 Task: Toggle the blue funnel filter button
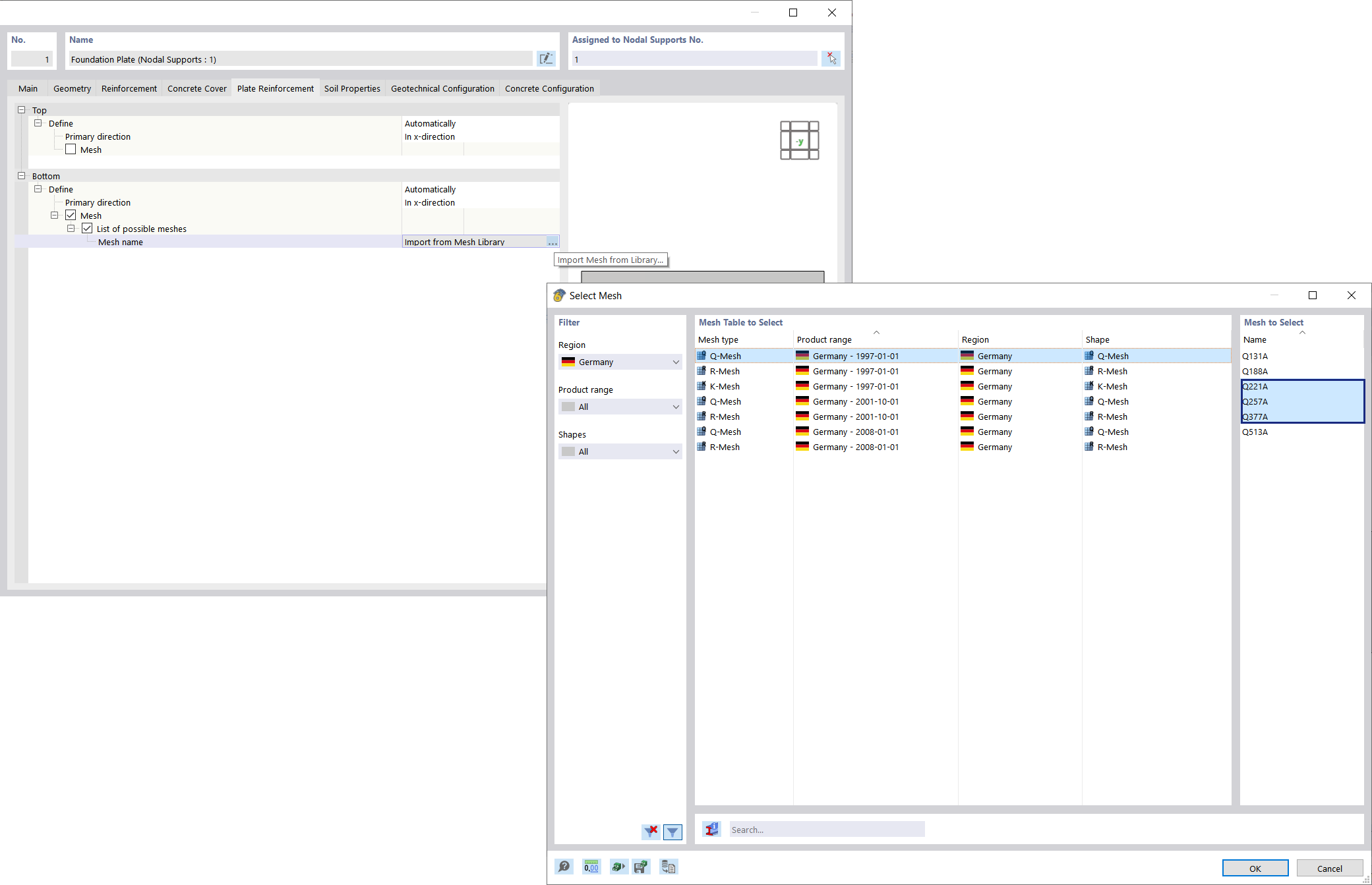pyautogui.click(x=672, y=832)
